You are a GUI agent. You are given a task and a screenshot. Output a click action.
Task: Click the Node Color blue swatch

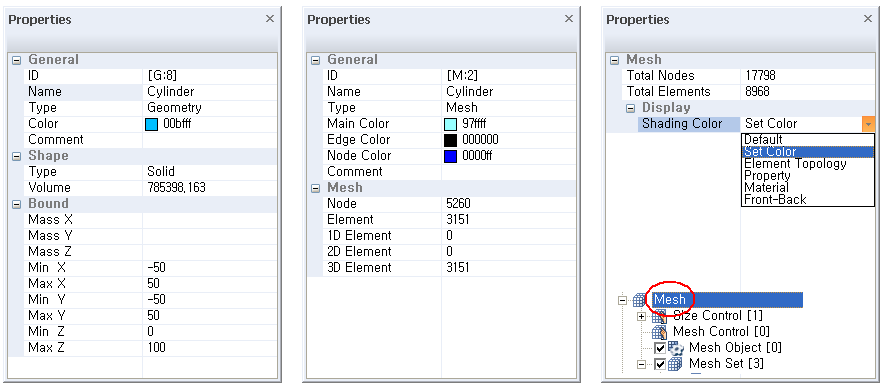click(x=451, y=156)
